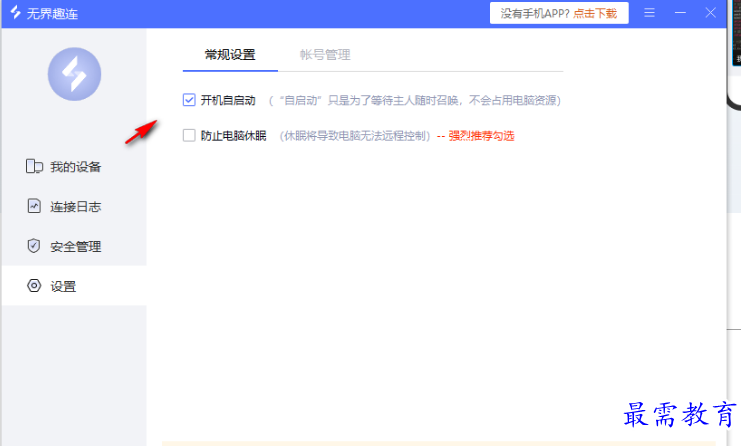
Task: Click the 自启动 explanation text in parentheses
Action: (415, 100)
